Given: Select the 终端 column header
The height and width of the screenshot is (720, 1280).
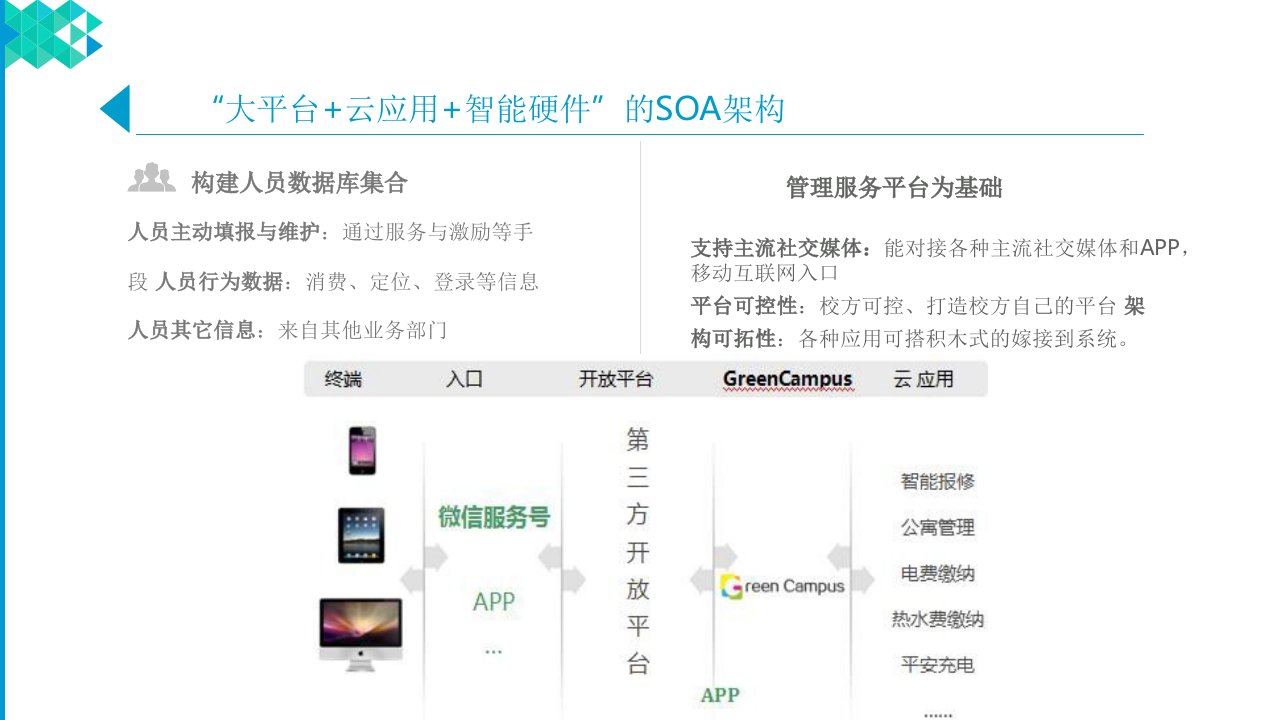Looking at the screenshot, I should pos(343,380).
